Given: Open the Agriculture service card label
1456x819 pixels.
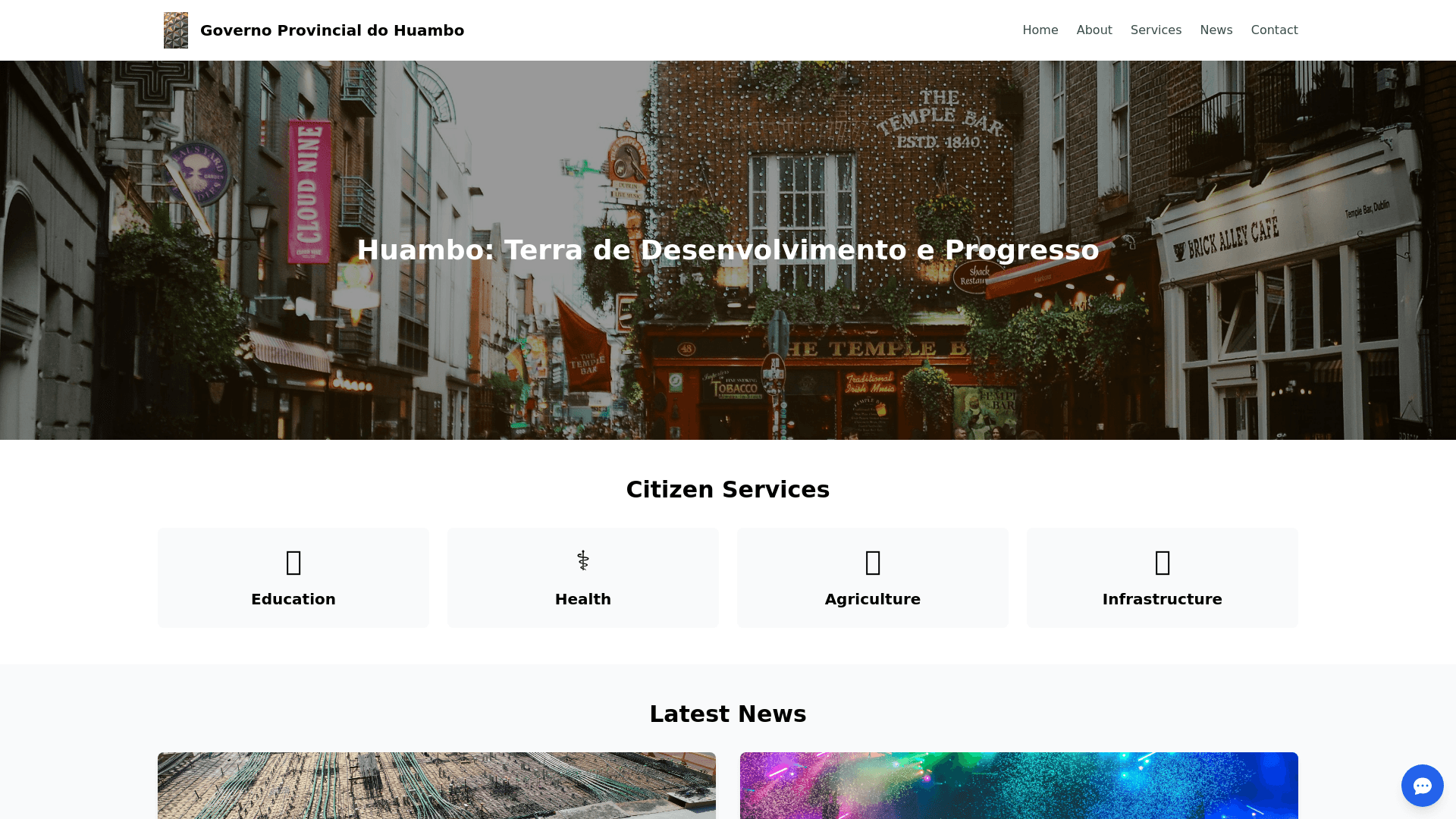Looking at the screenshot, I should pyautogui.click(x=872, y=599).
